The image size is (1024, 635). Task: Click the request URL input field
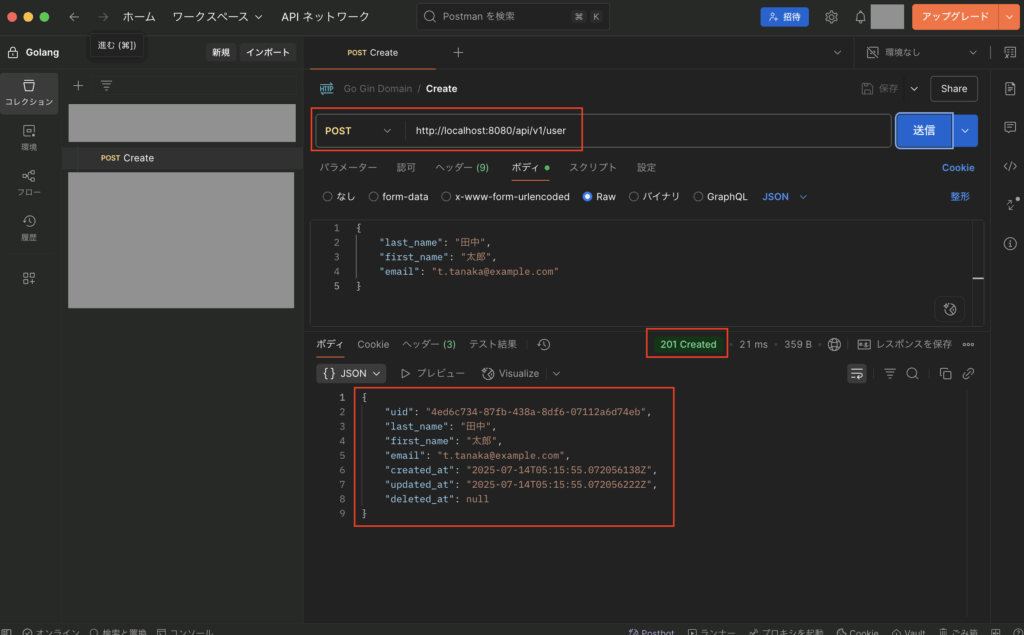click(648, 131)
